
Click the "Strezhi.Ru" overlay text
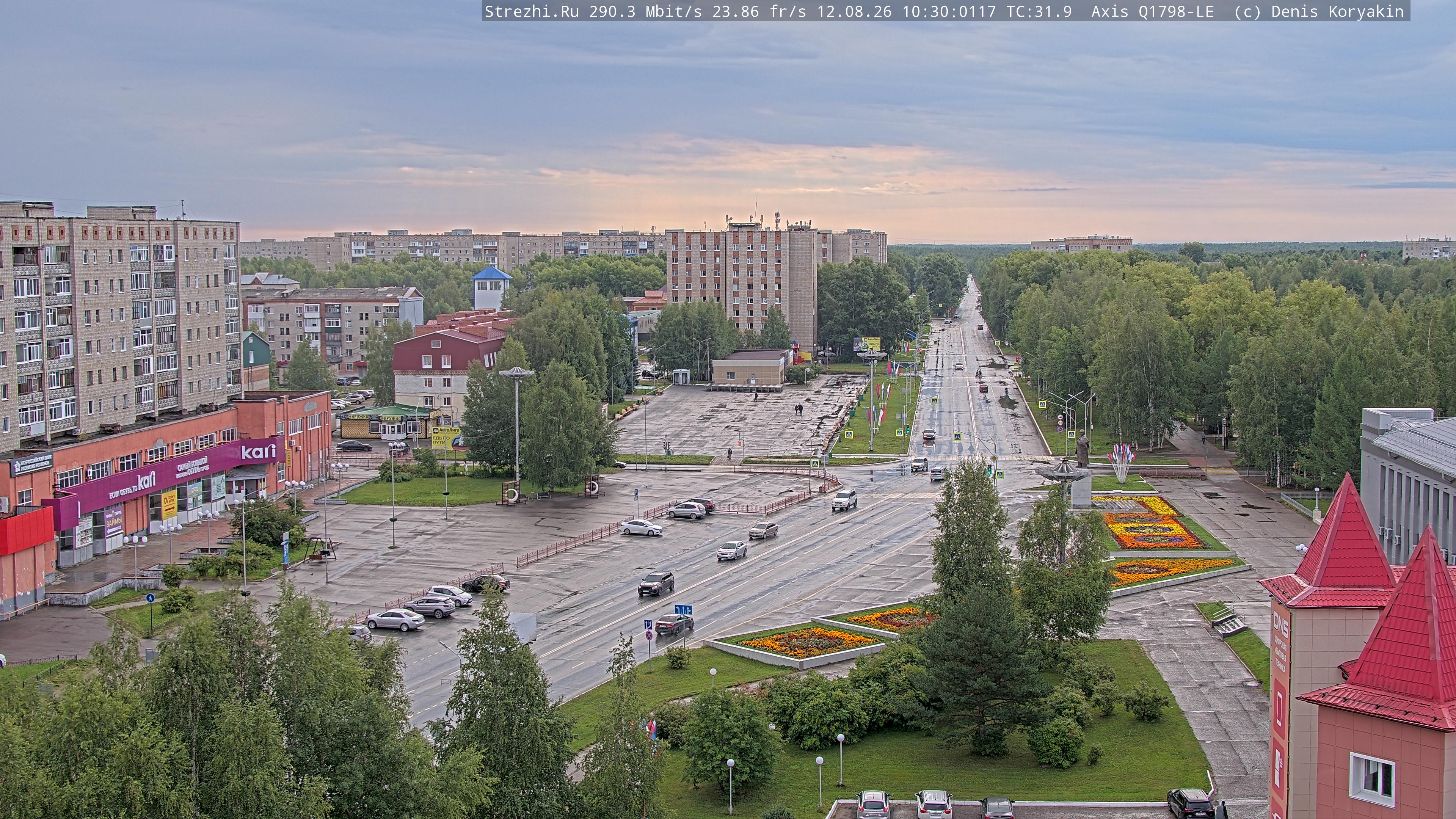pyautogui.click(x=532, y=12)
